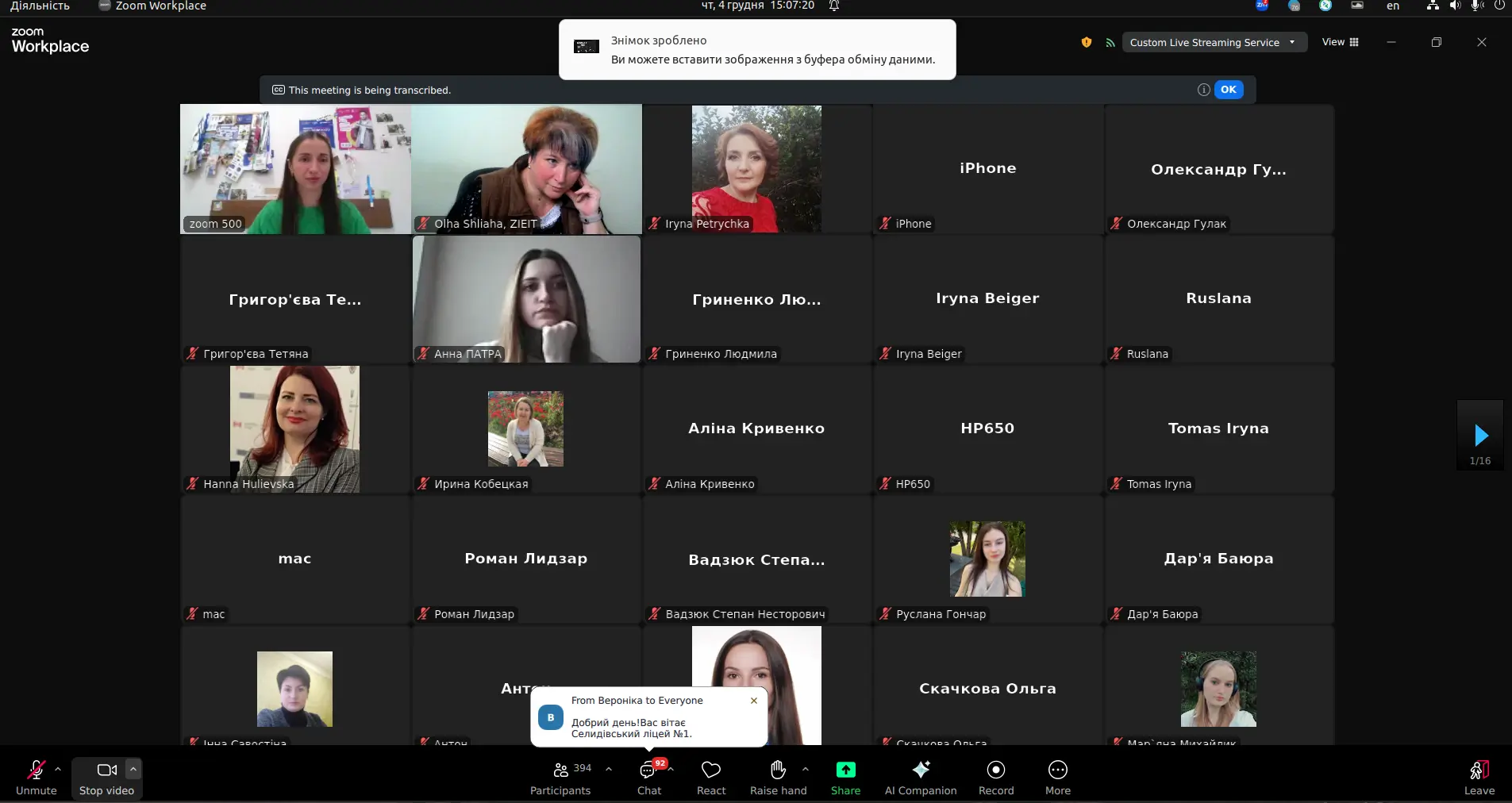Image resolution: width=1512 pixels, height=803 pixels.
Task: Start recording the meeting
Action: [x=996, y=778]
